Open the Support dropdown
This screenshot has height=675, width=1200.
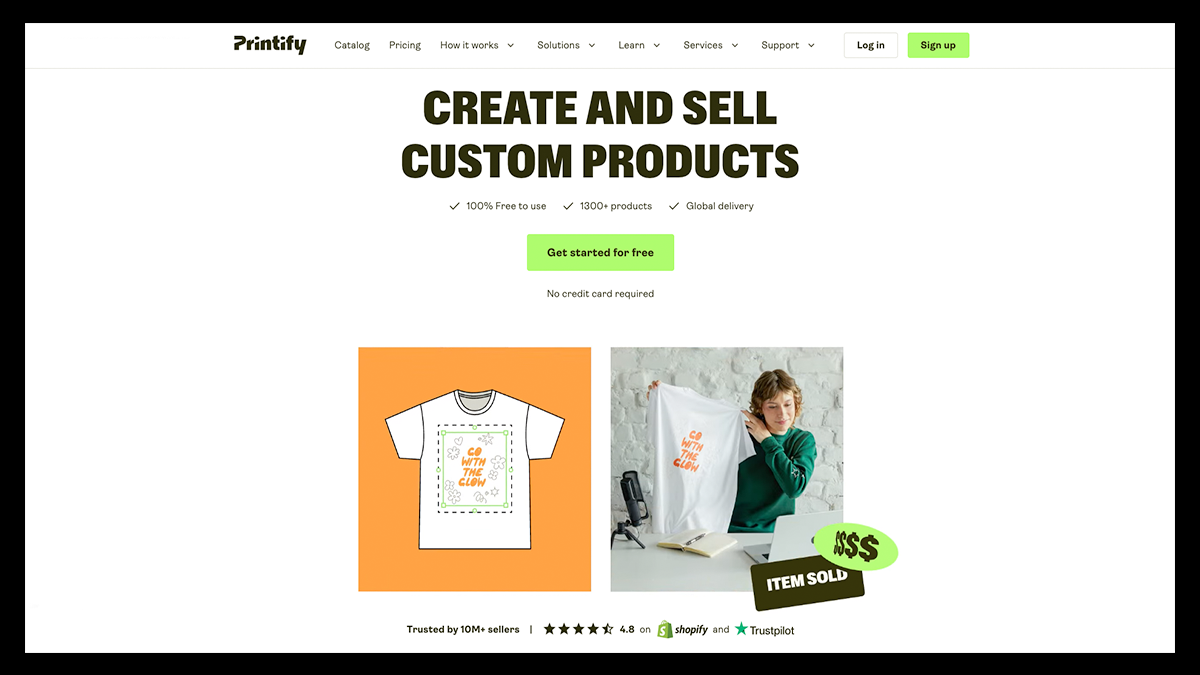click(788, 45)
